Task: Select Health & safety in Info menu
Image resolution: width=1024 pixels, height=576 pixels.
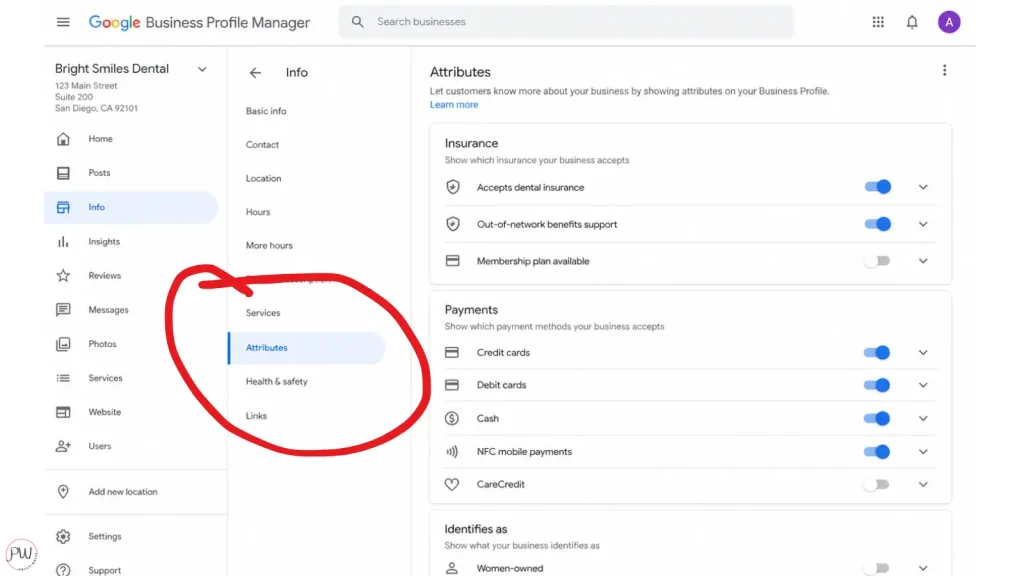Action: tap(277, 382)
